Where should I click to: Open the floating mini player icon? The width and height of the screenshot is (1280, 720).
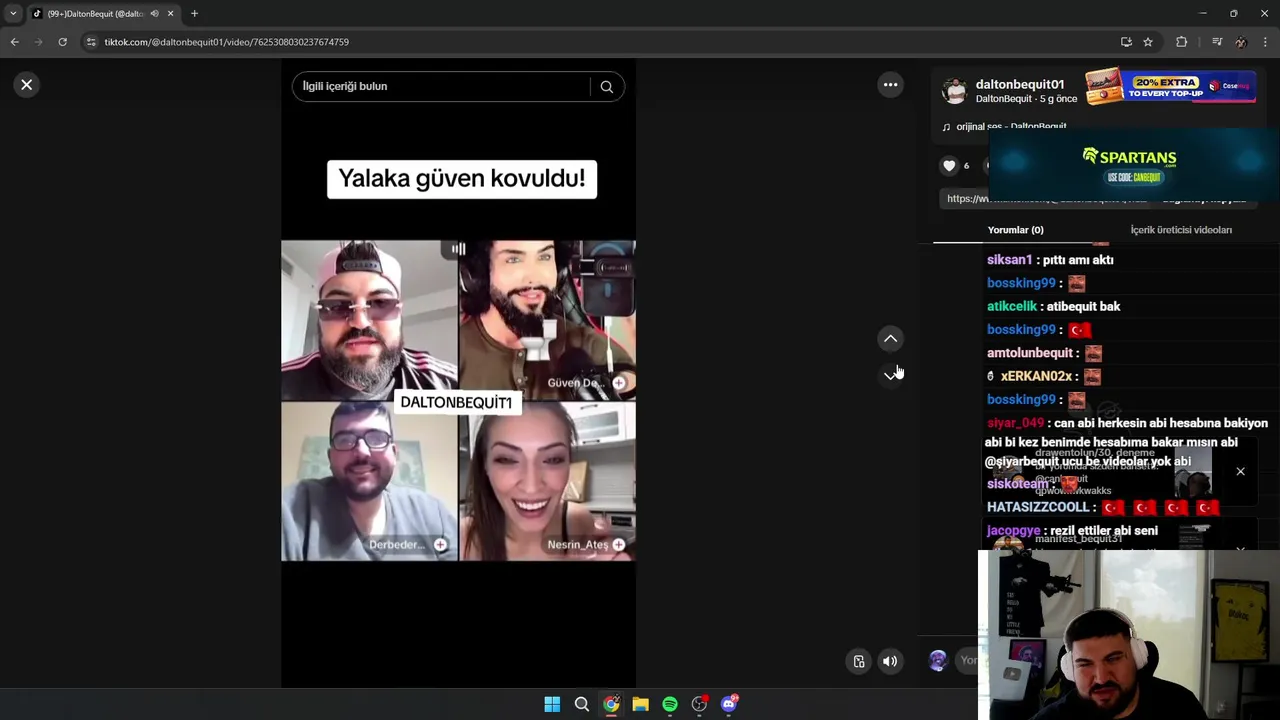tap(858, 661)
